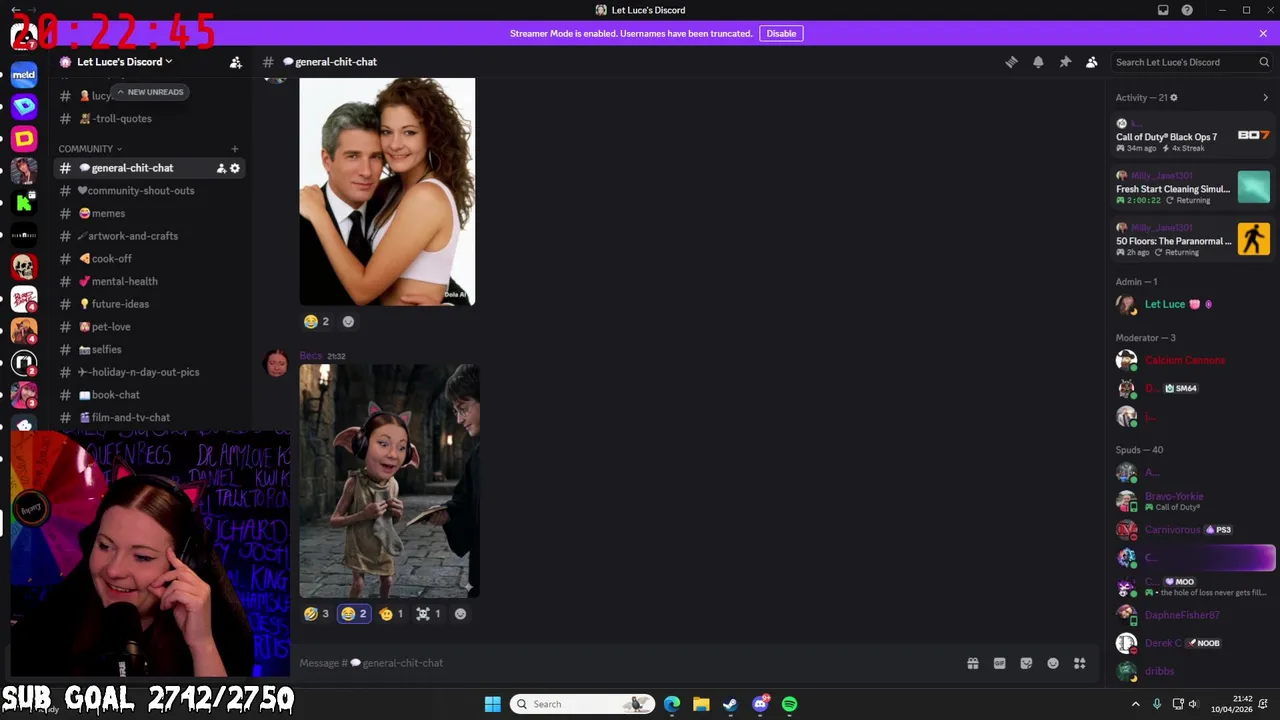The height and width of the screenshot is (720, 1280).
Task: Open the sticker picker
Action: tap(1026, 663)
